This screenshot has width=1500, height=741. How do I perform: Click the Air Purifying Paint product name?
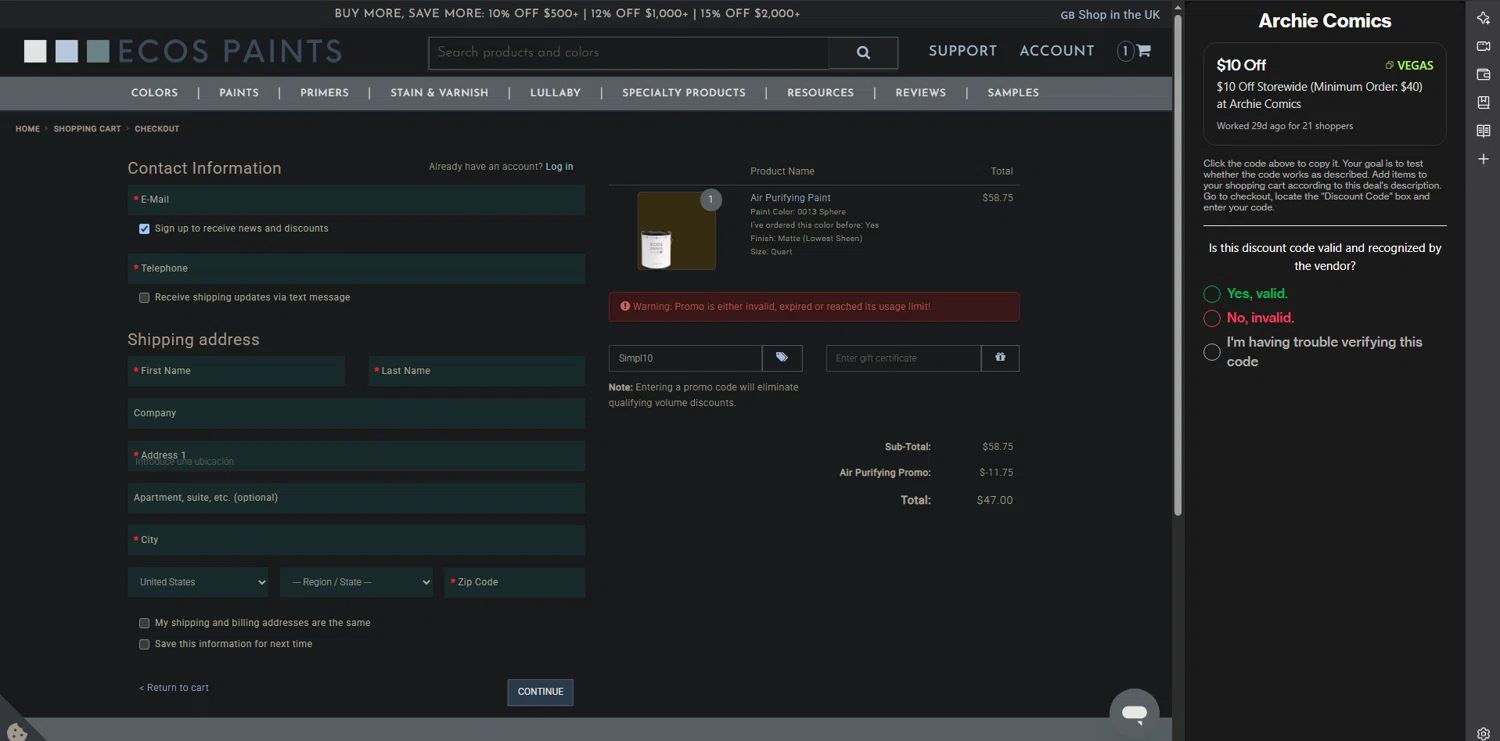coord(790,198)
